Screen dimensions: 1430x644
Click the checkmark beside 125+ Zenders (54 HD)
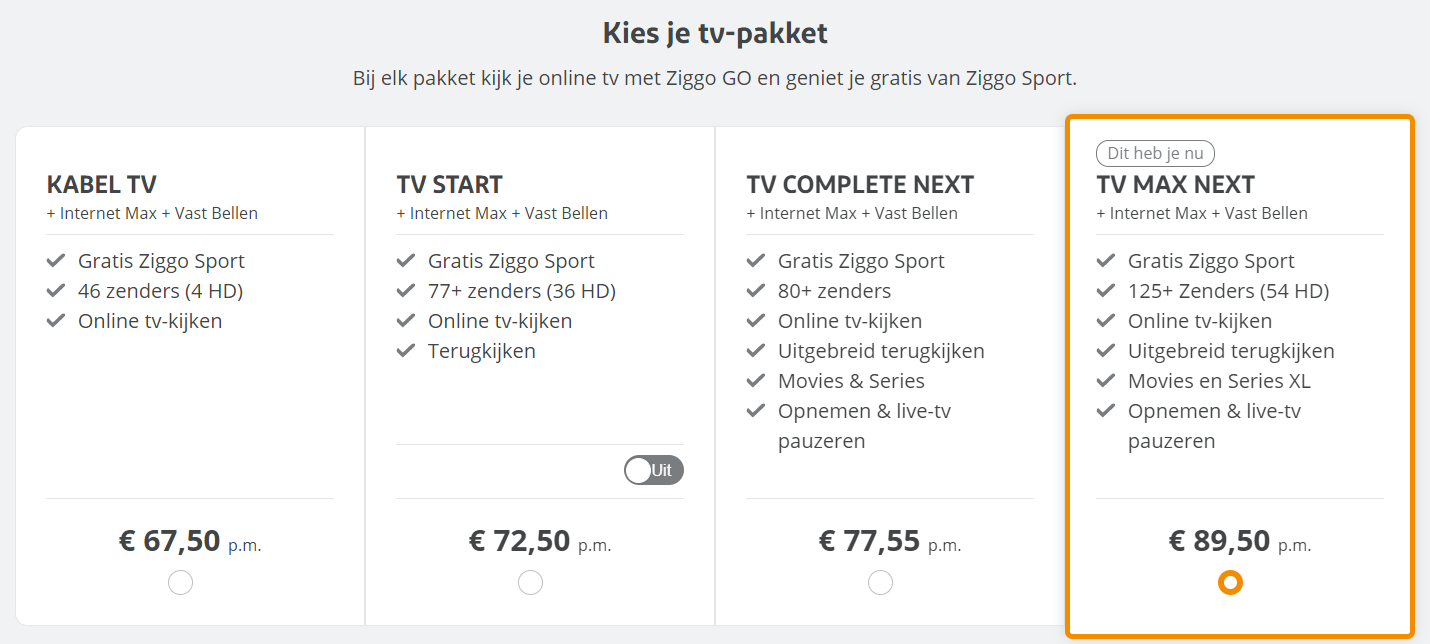pyautogui.click(x=1105, y=290)
